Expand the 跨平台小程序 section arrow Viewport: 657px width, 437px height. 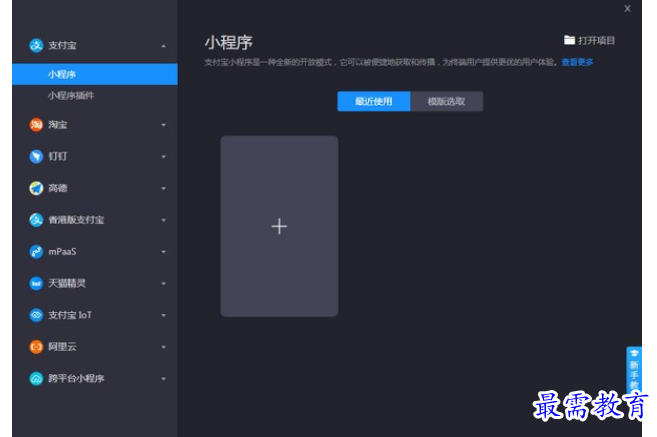pos(164,379)
